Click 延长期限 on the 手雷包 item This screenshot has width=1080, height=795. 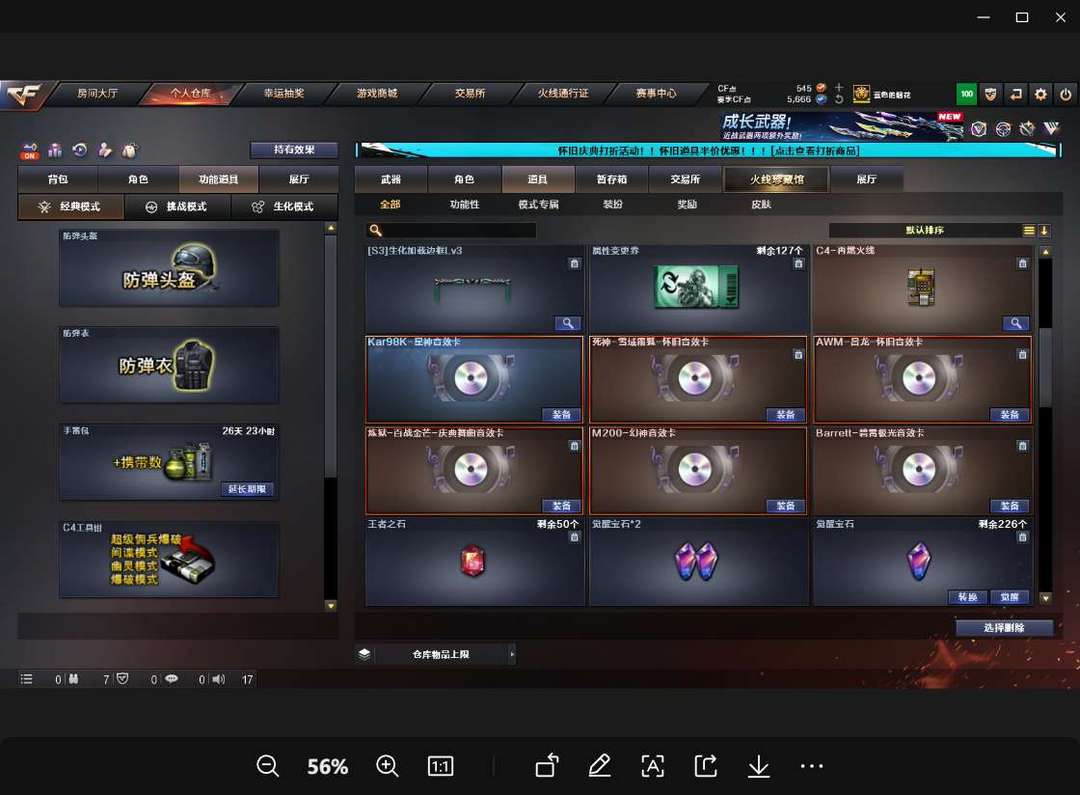point(247,489)
